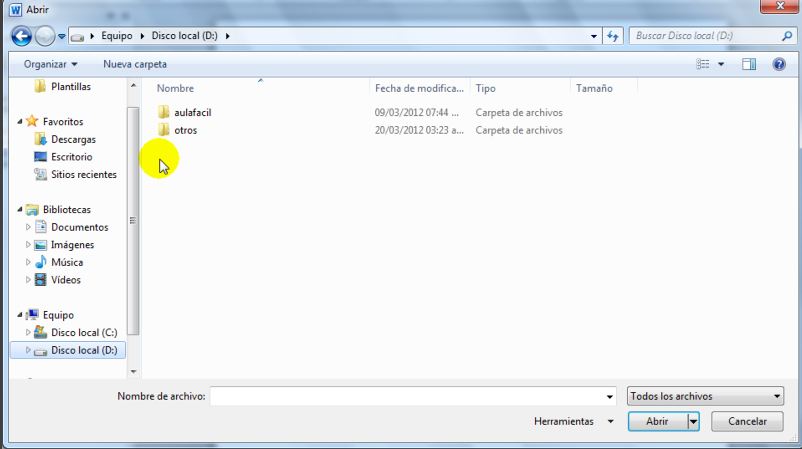Viewport: 802px width, 449px height.
Task: Sort files by Fecha de modificación column
Action: click(x=419, y=88)
